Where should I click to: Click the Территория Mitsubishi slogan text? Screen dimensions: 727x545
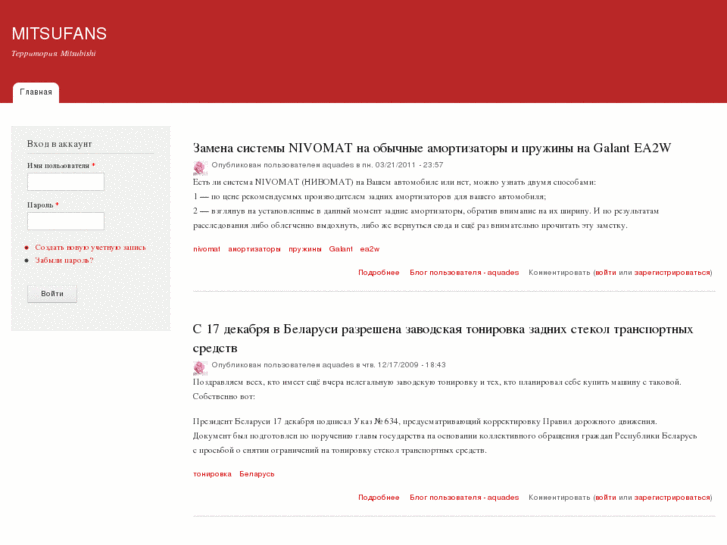54,53
